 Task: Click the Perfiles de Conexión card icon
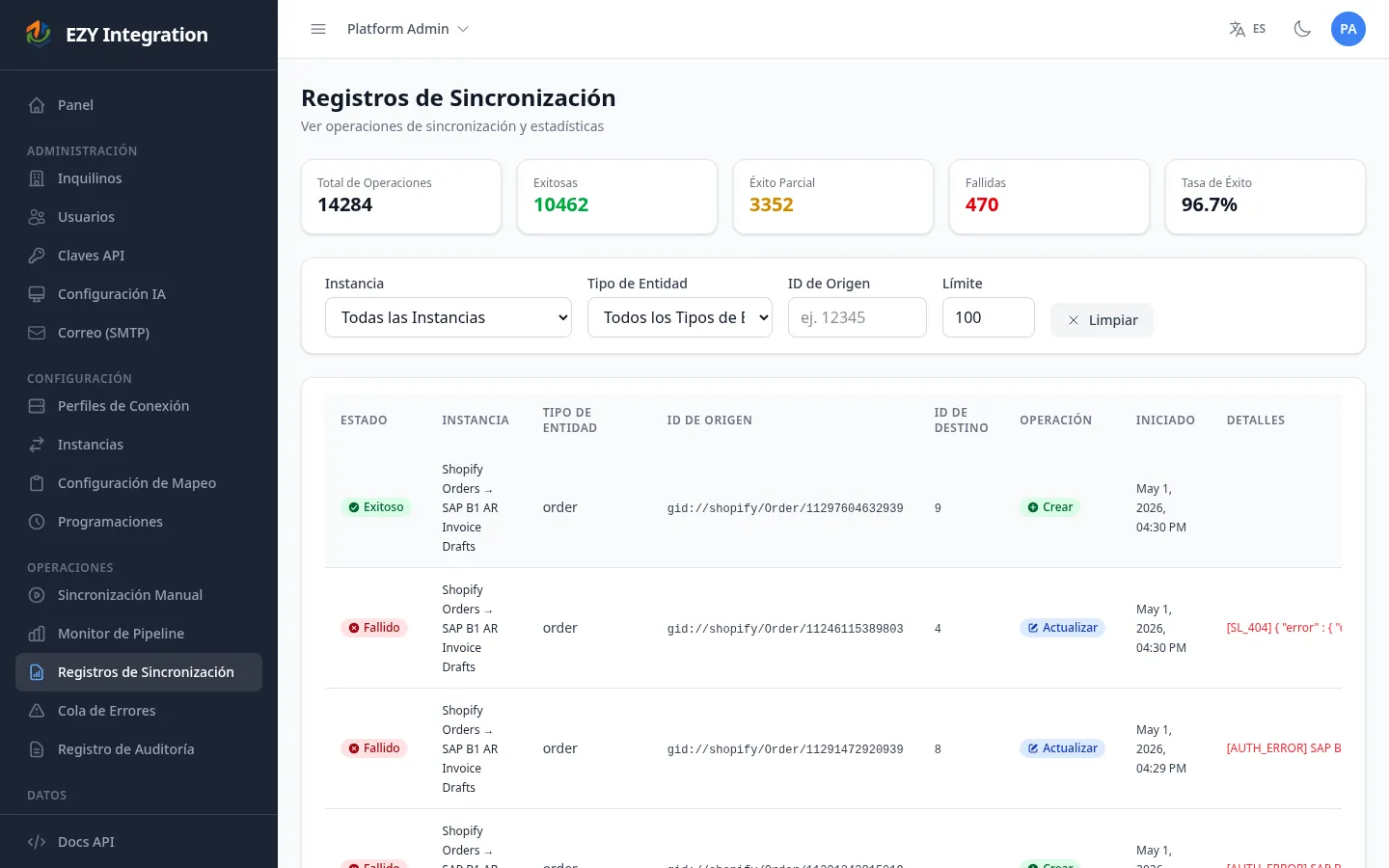point(37,406)
